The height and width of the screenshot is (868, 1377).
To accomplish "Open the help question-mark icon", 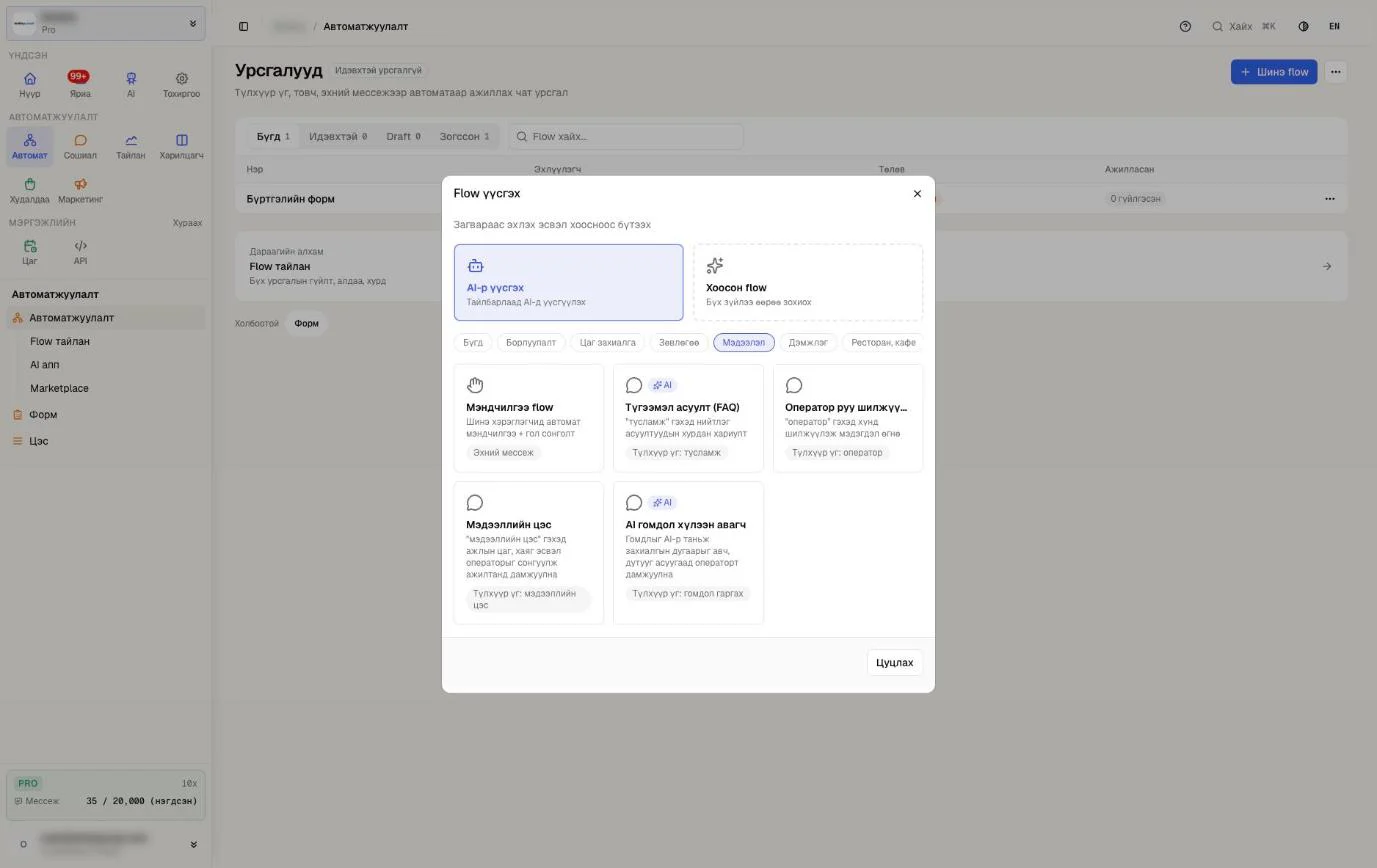I will tap(1185, 26).
